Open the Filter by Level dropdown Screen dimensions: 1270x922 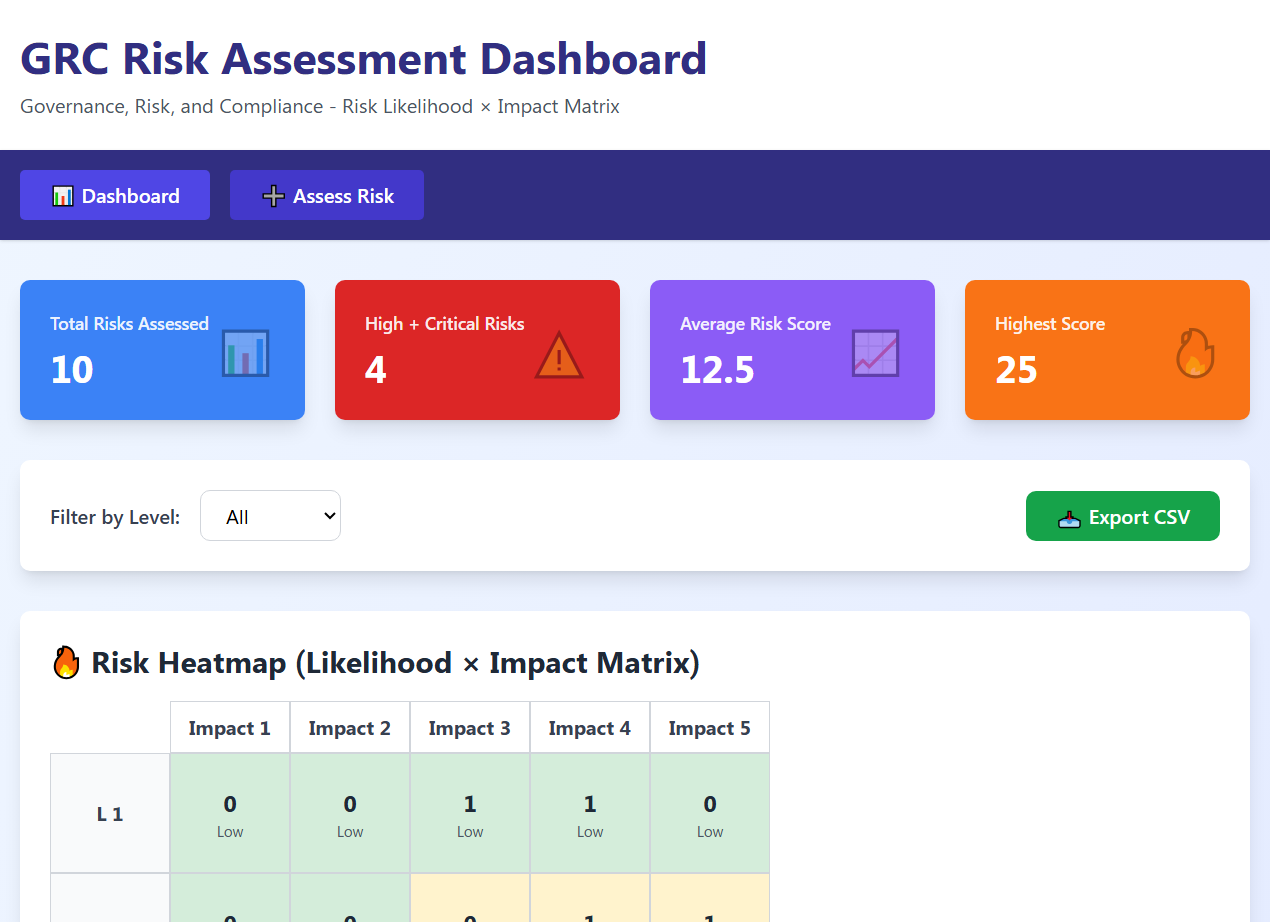[270, 516]
